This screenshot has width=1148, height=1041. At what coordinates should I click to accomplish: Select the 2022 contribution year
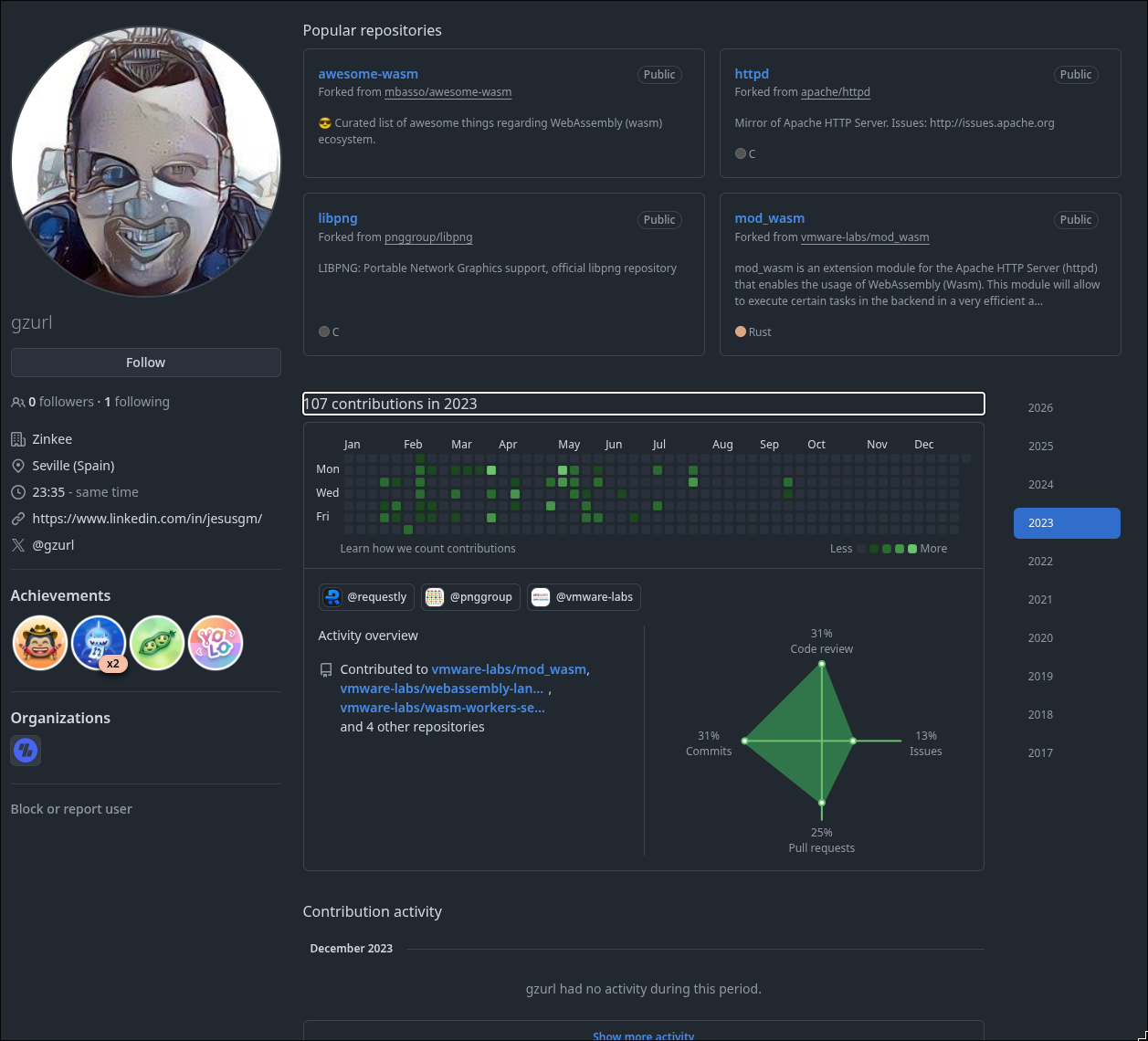(1067, 562)
